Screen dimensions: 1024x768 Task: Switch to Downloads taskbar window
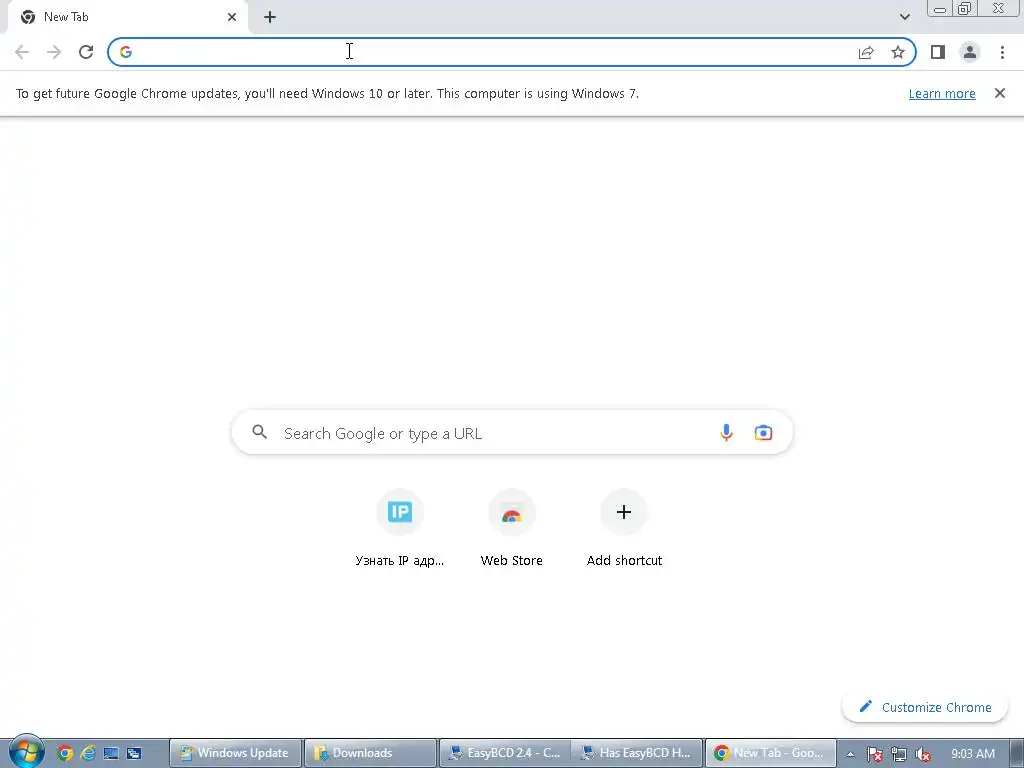(x=370, y=753)
